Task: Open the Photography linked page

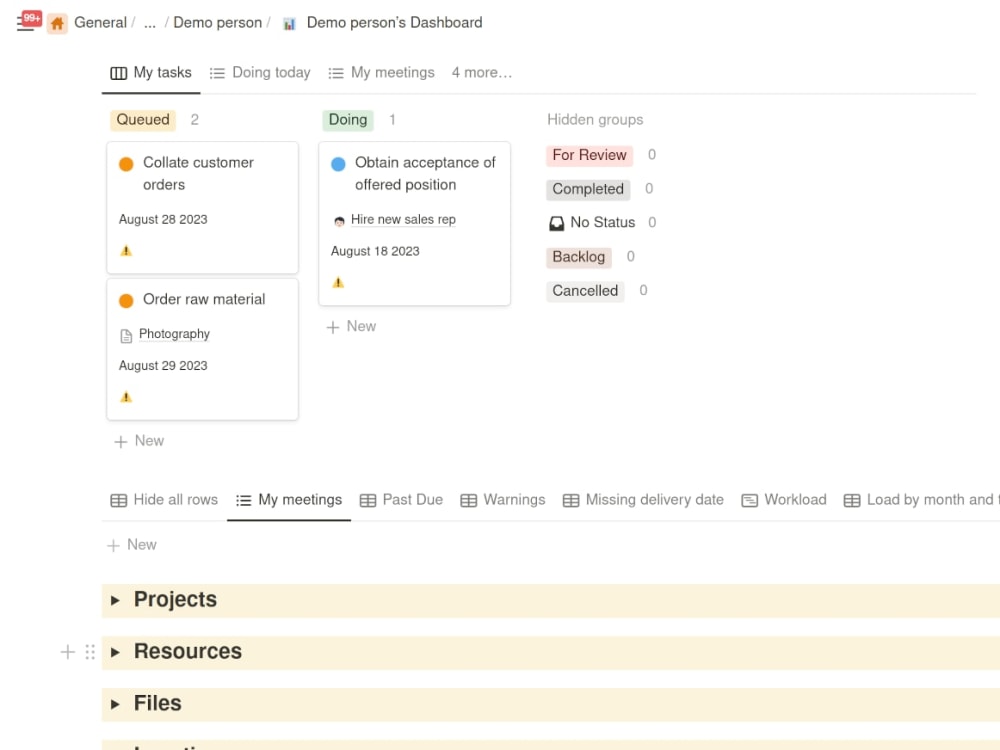Action: pyautogui.click(x=174, y=334)
